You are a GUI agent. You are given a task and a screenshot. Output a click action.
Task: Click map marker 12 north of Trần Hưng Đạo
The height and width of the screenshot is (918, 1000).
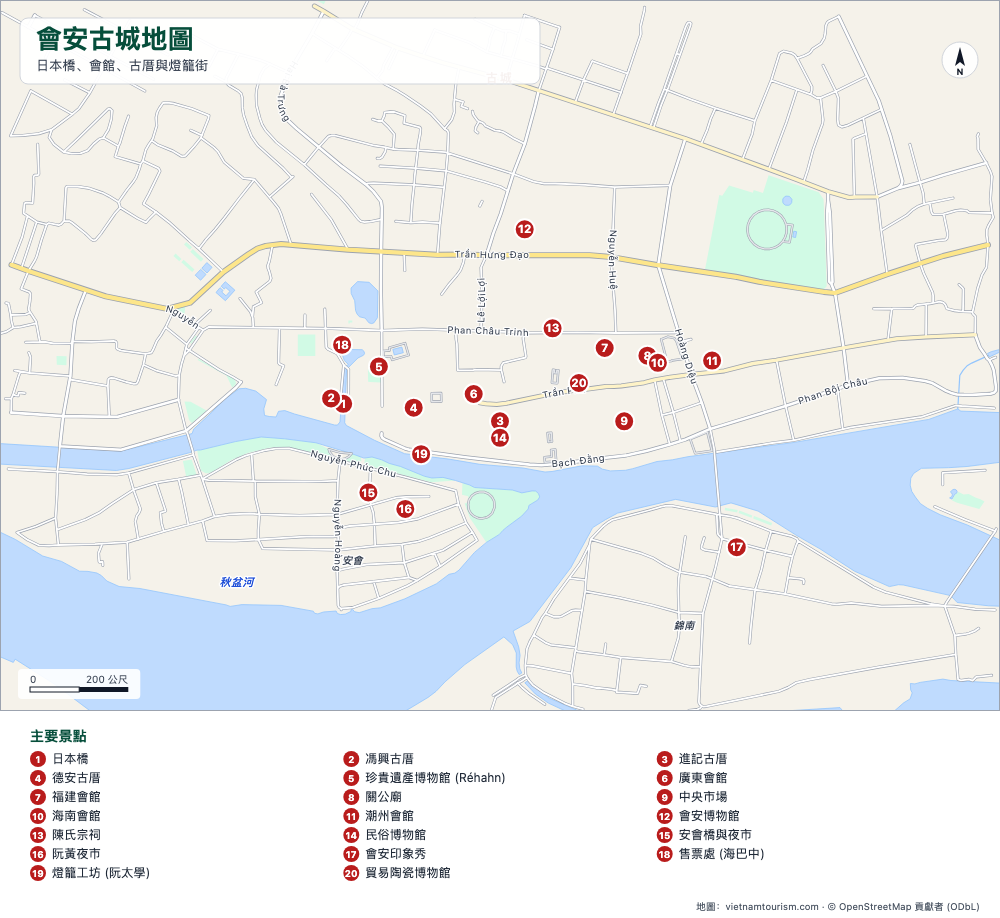524,229
